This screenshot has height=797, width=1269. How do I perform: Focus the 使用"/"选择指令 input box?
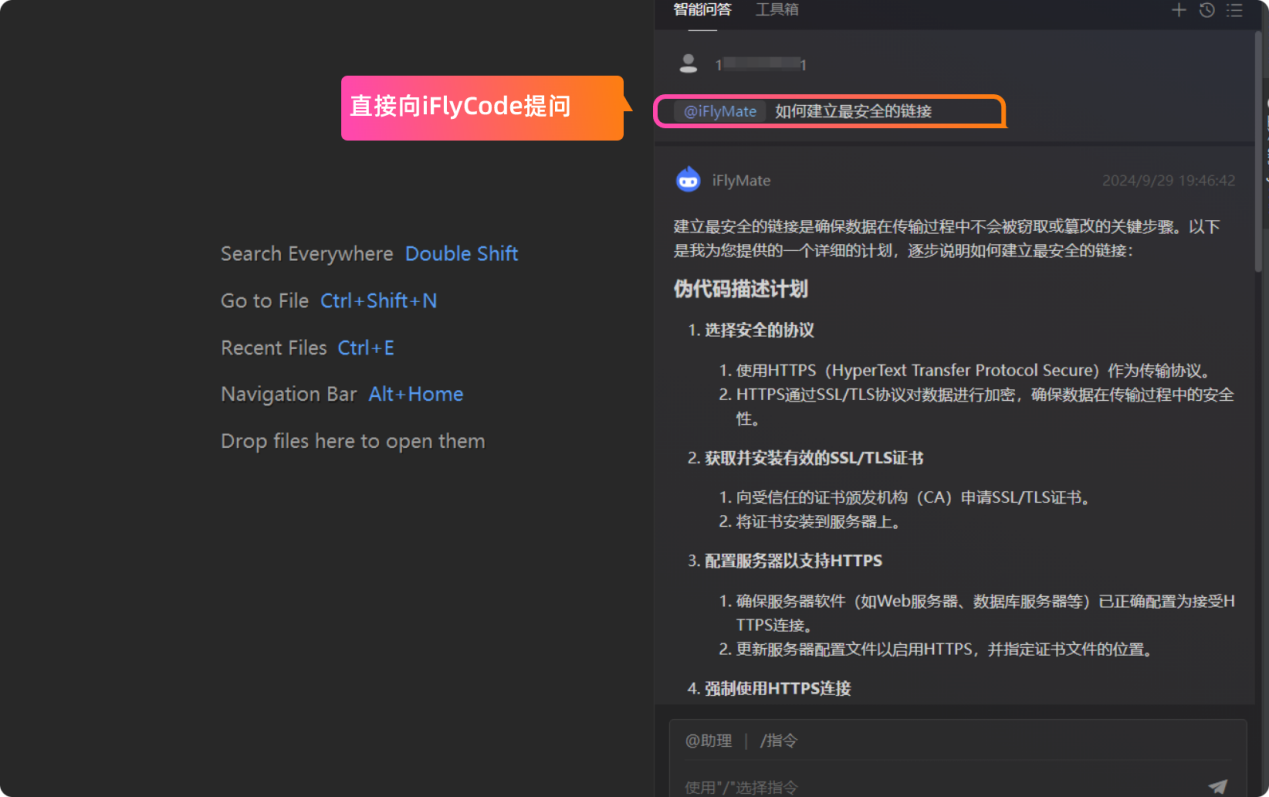click(940, 787)
